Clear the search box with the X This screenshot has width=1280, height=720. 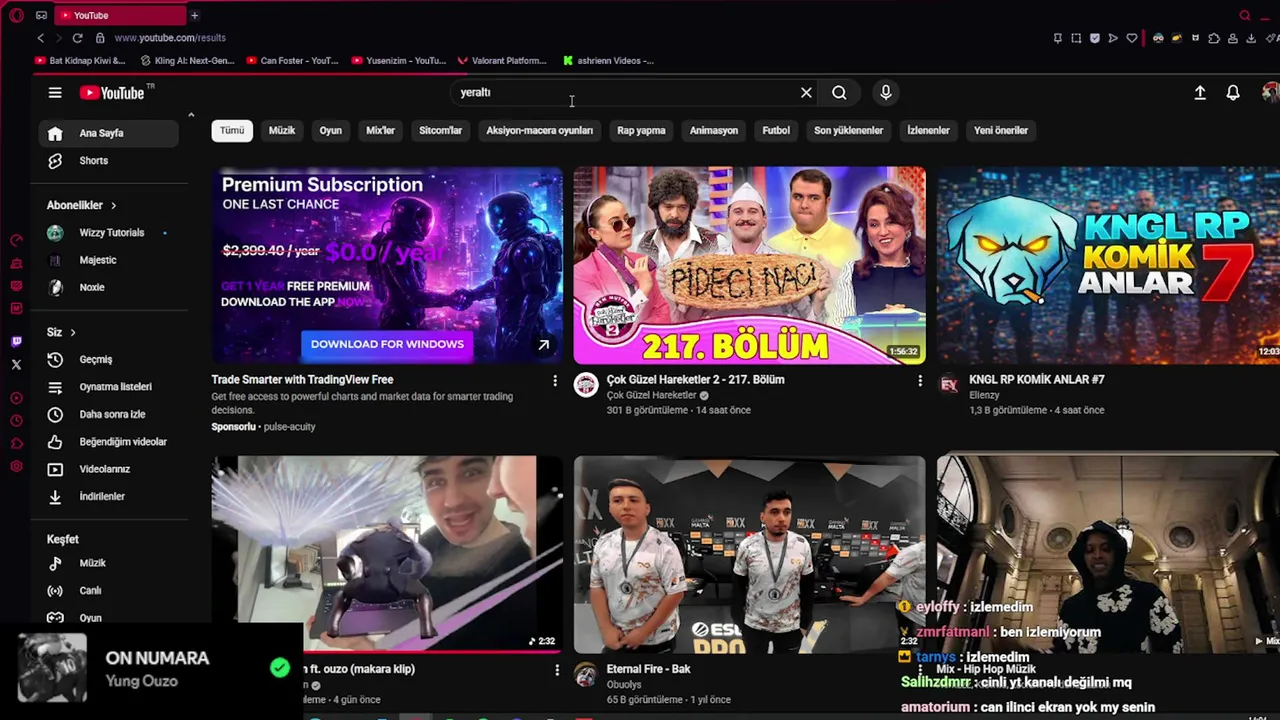[806, 92]
